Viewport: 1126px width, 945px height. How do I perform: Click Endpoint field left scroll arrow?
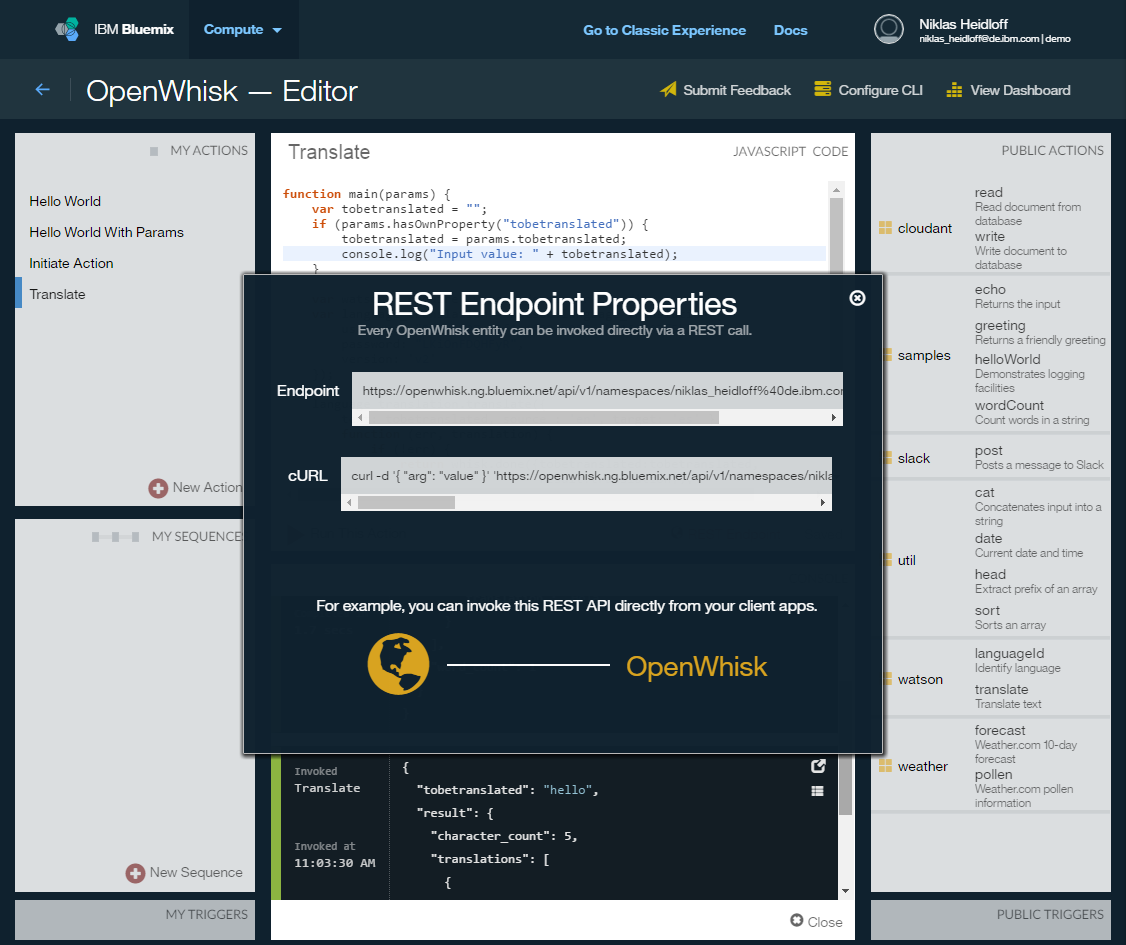pos(360,418)
